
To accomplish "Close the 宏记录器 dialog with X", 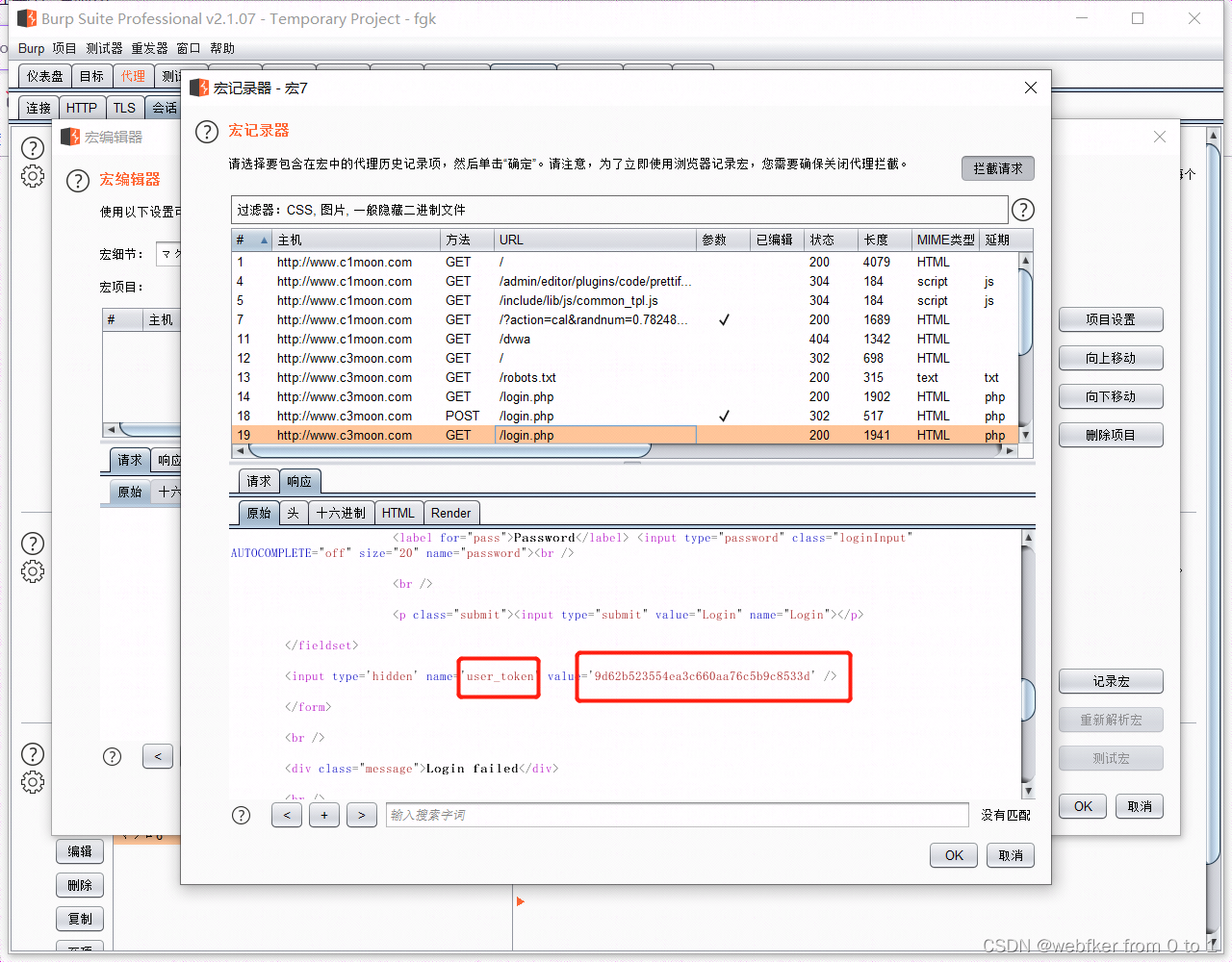I will tap(1031, 88).
